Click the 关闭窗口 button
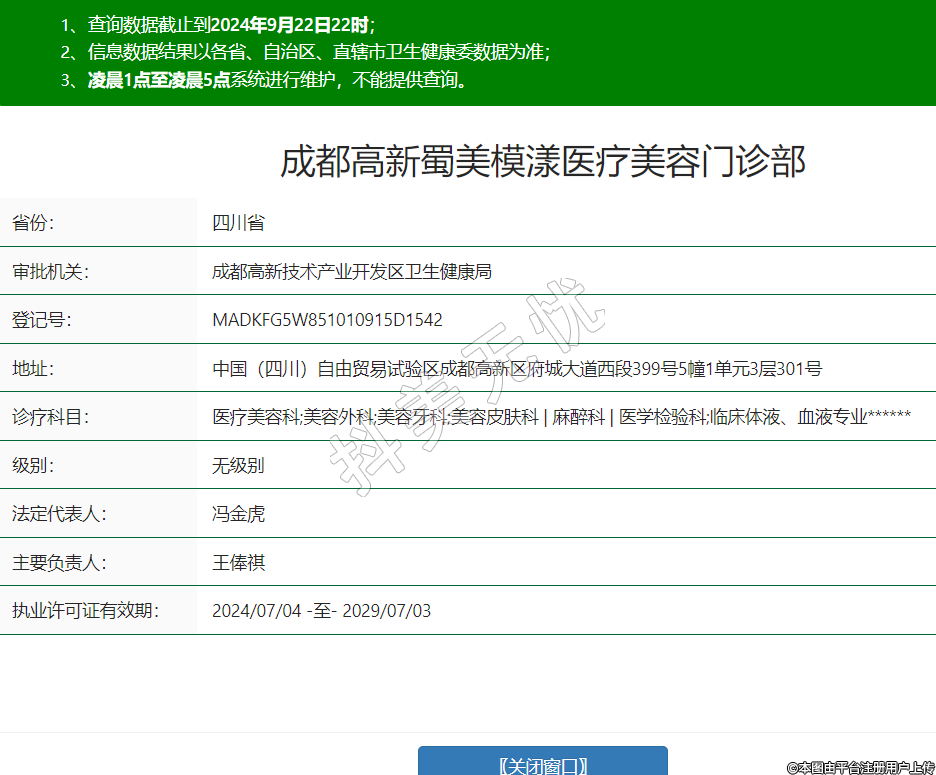The image size is (936, 775). pyautogui.click(x=542, y=764)
